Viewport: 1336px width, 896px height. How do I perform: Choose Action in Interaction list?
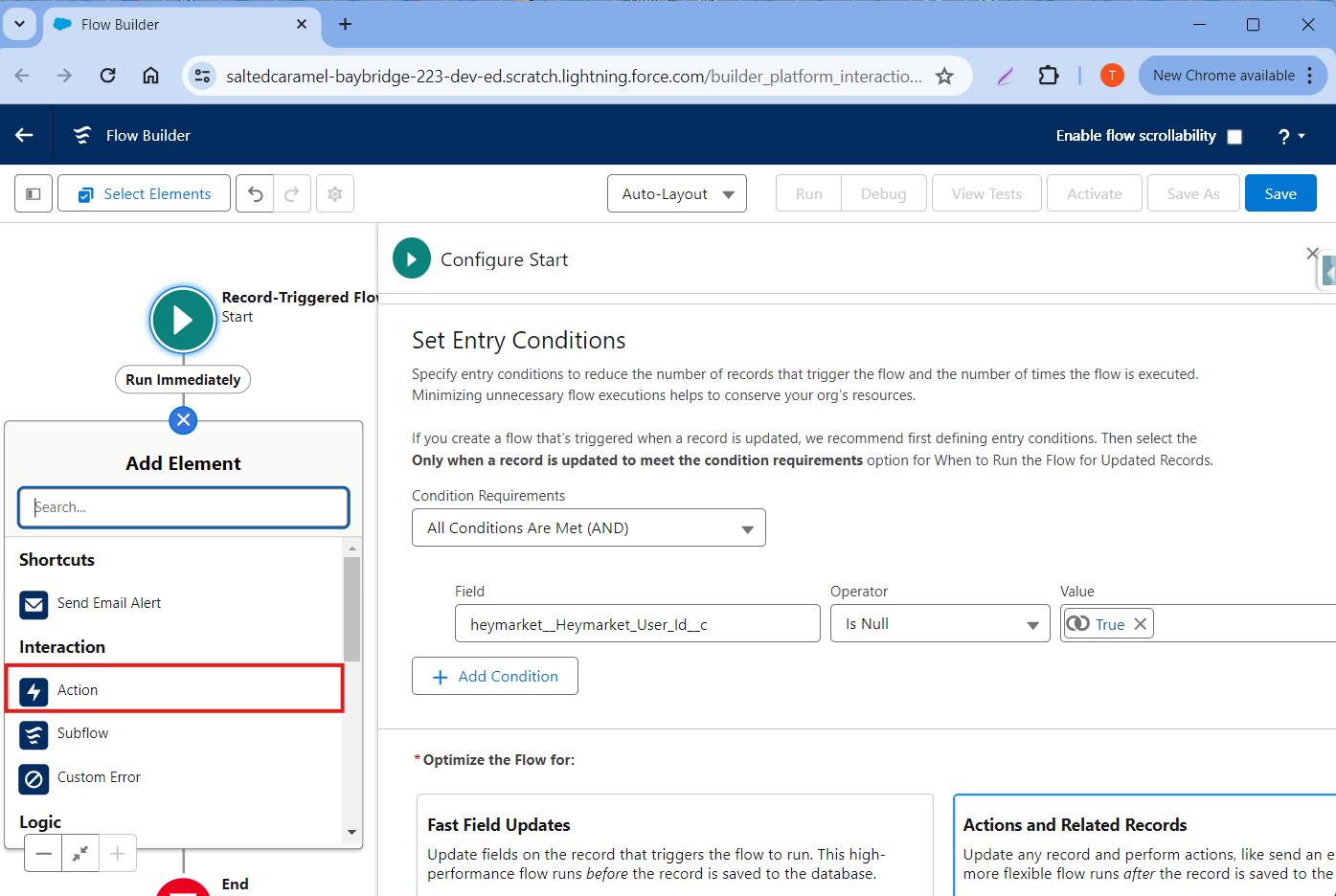pyautogui.click(x=174, y=689)
